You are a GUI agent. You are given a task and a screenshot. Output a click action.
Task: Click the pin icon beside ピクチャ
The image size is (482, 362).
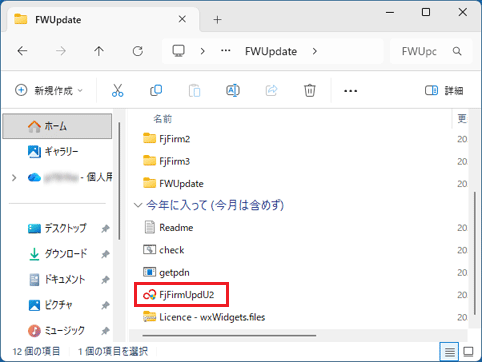(x=105, y=305)
